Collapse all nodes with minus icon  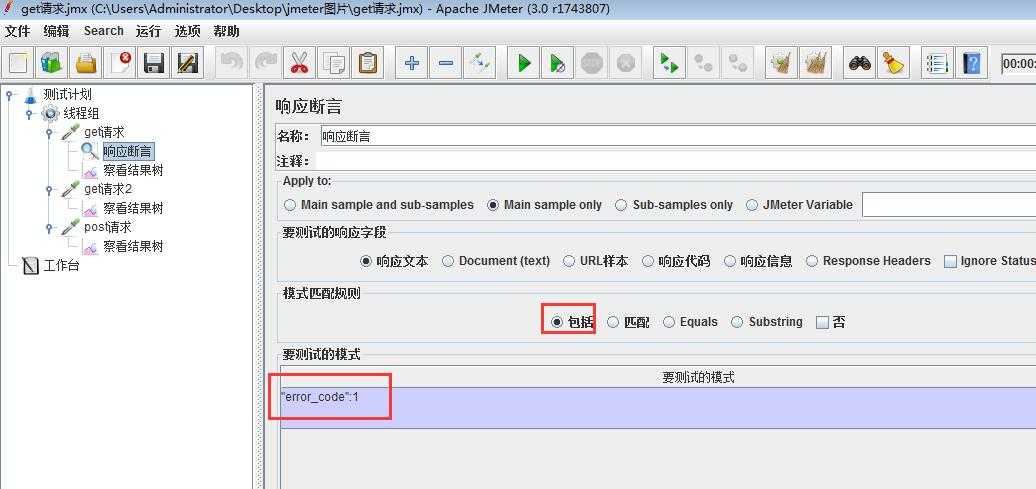(x=445, y=63)
